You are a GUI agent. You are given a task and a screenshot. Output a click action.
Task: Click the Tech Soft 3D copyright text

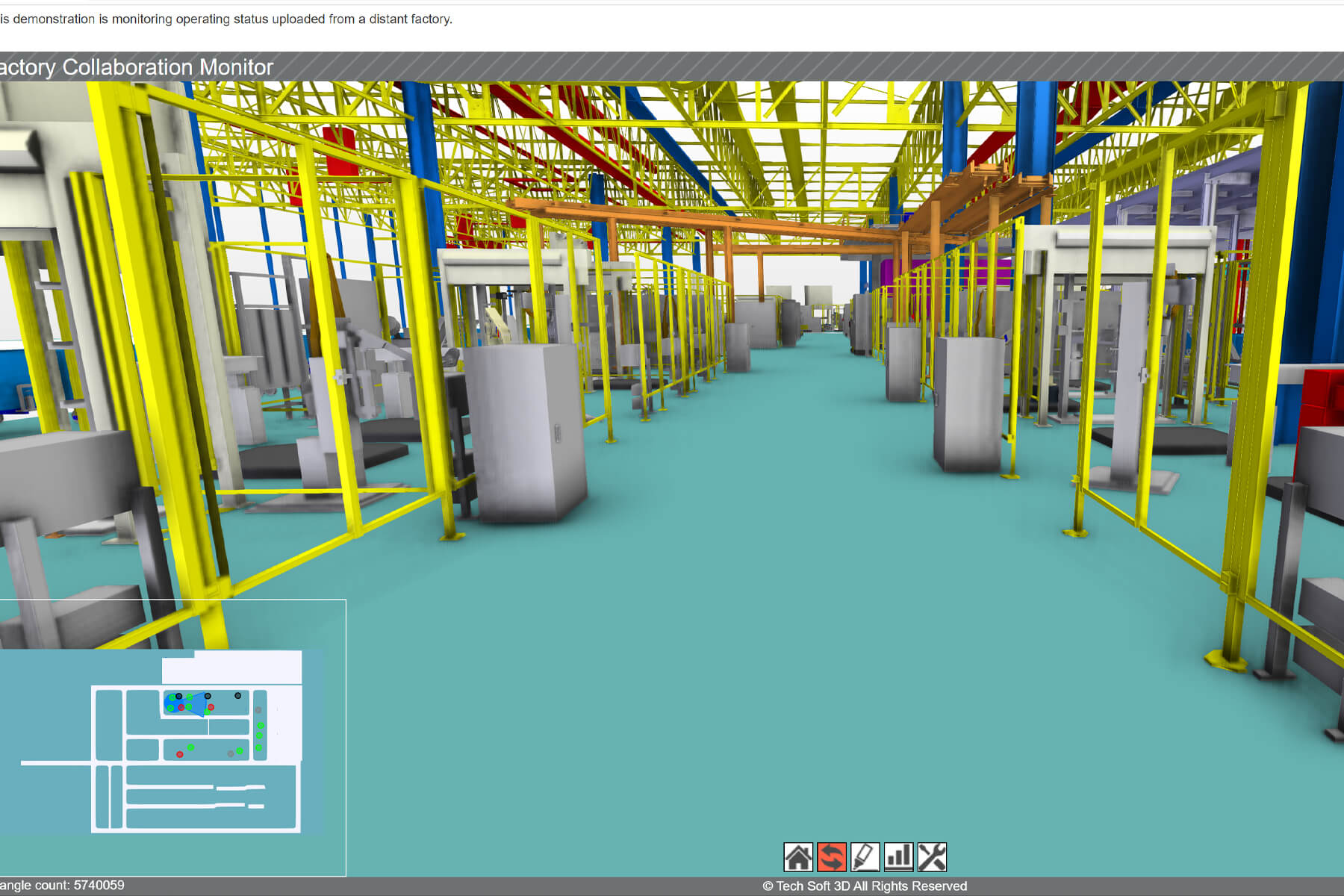pos(865,886)
